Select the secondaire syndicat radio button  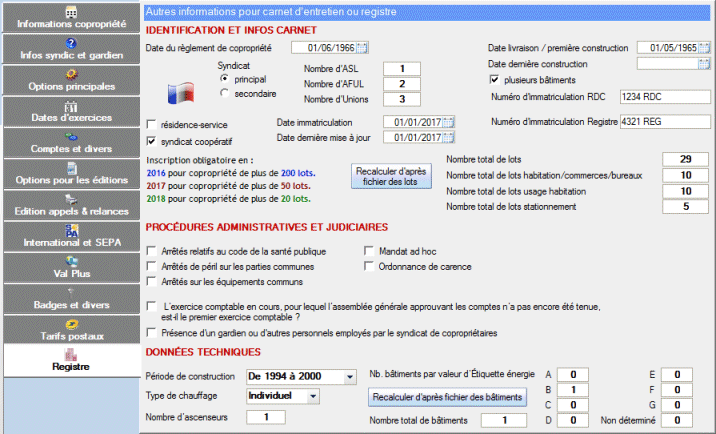[x=224, y=93]
